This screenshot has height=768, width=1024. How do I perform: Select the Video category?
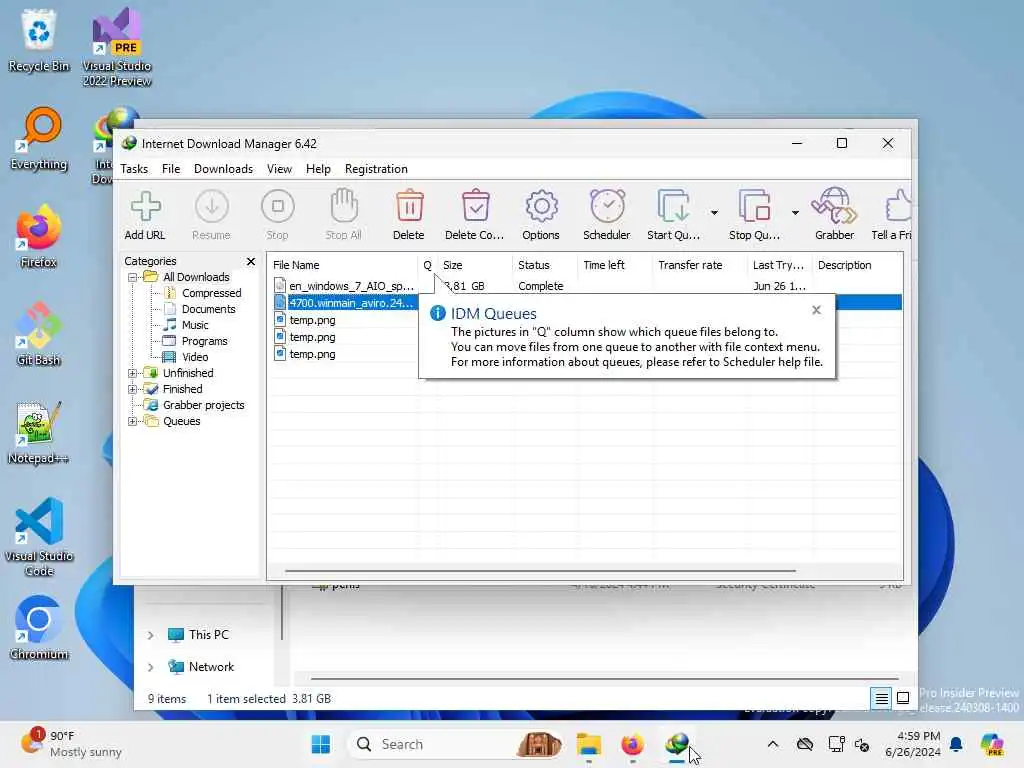pyautogui.click(x=195, y=357)
